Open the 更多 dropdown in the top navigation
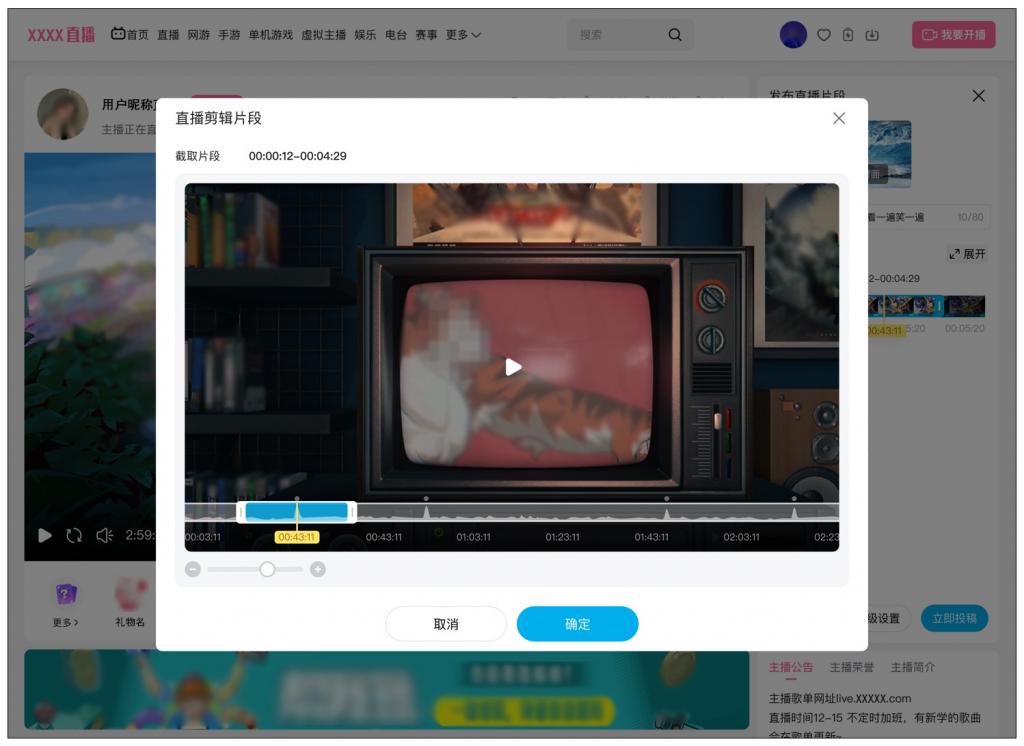Screen dimensions: 1024x746 point(463,35)
